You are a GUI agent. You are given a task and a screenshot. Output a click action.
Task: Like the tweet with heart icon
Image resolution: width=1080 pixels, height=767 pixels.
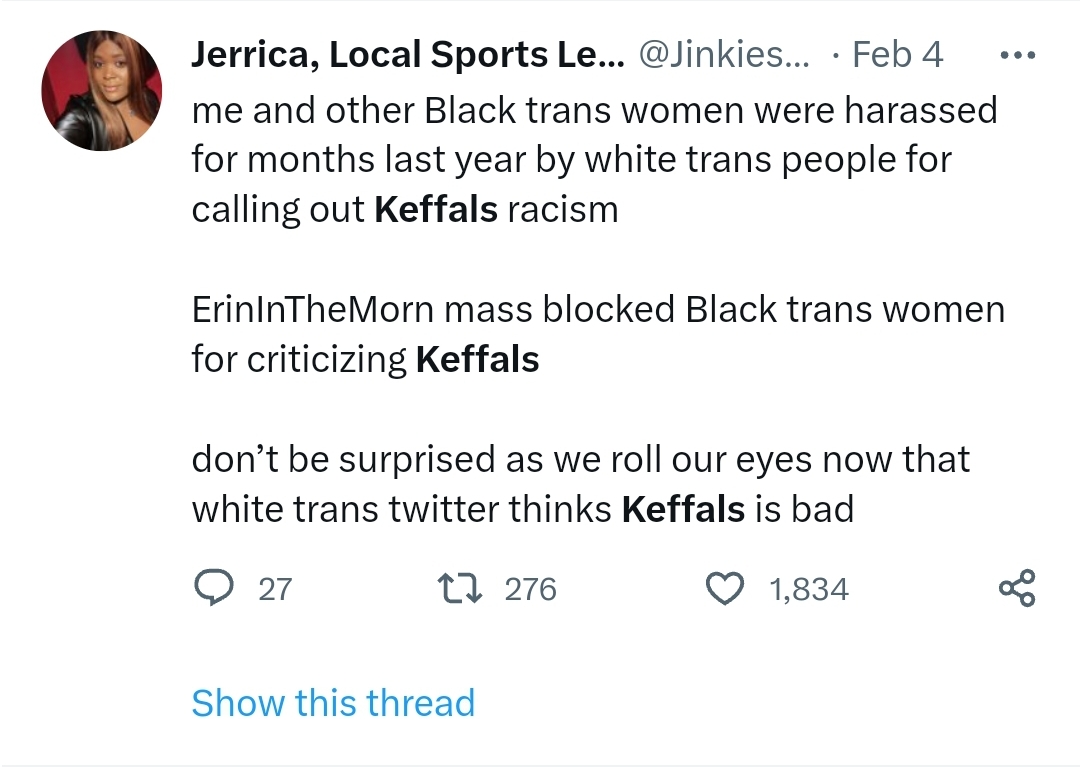(725, 589)
